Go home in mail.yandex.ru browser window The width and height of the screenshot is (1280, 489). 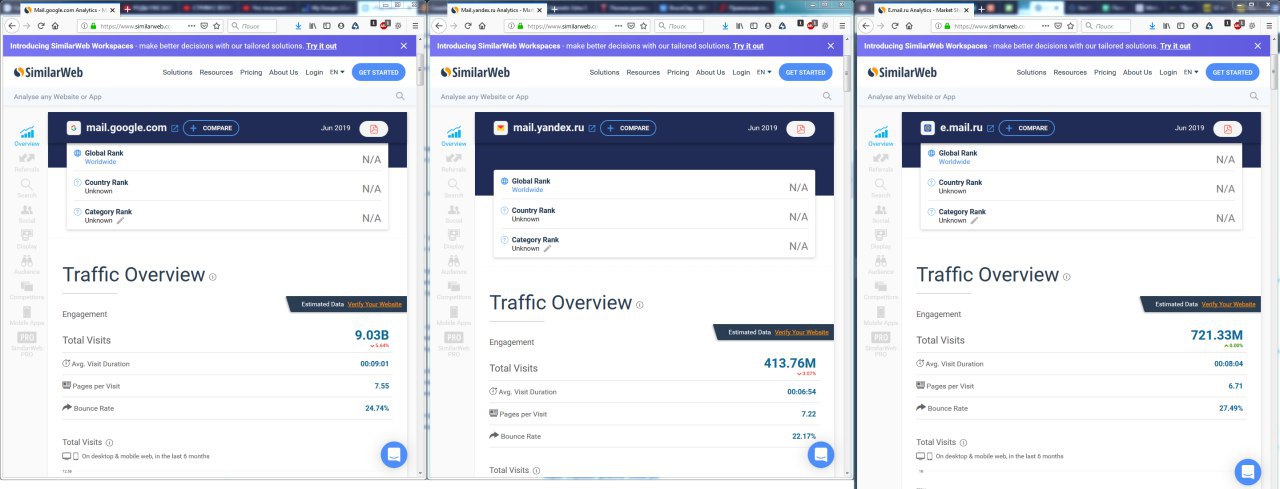[482, 25]
